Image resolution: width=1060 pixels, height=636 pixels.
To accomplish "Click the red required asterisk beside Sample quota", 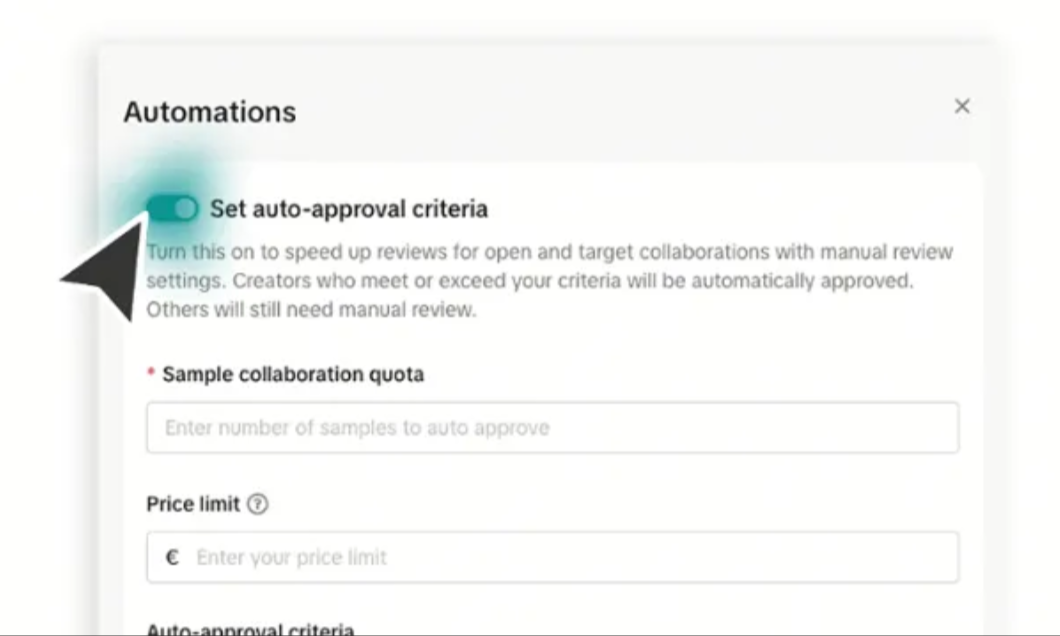I will [151, 374].
